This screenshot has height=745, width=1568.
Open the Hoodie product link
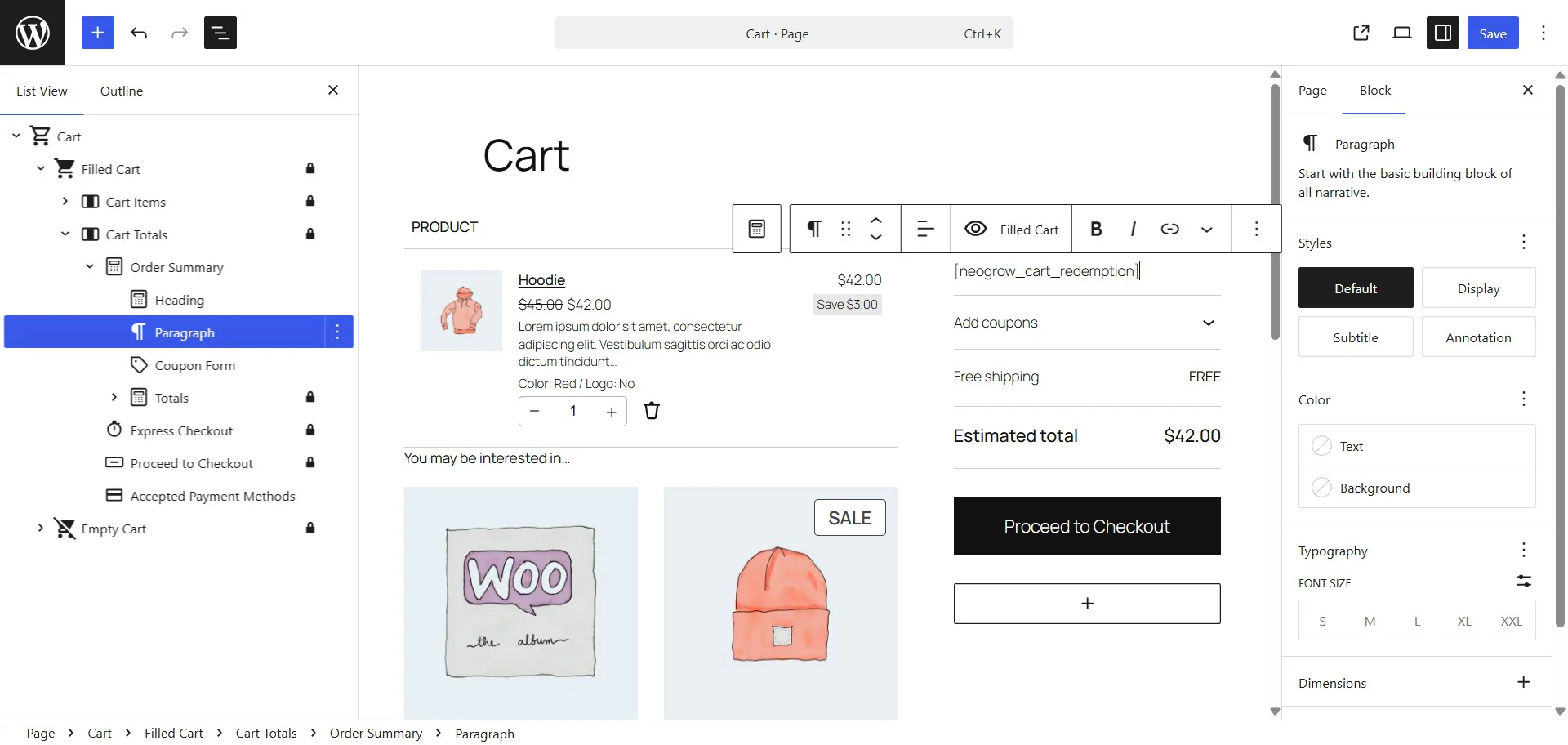click(x=541, y=280)
